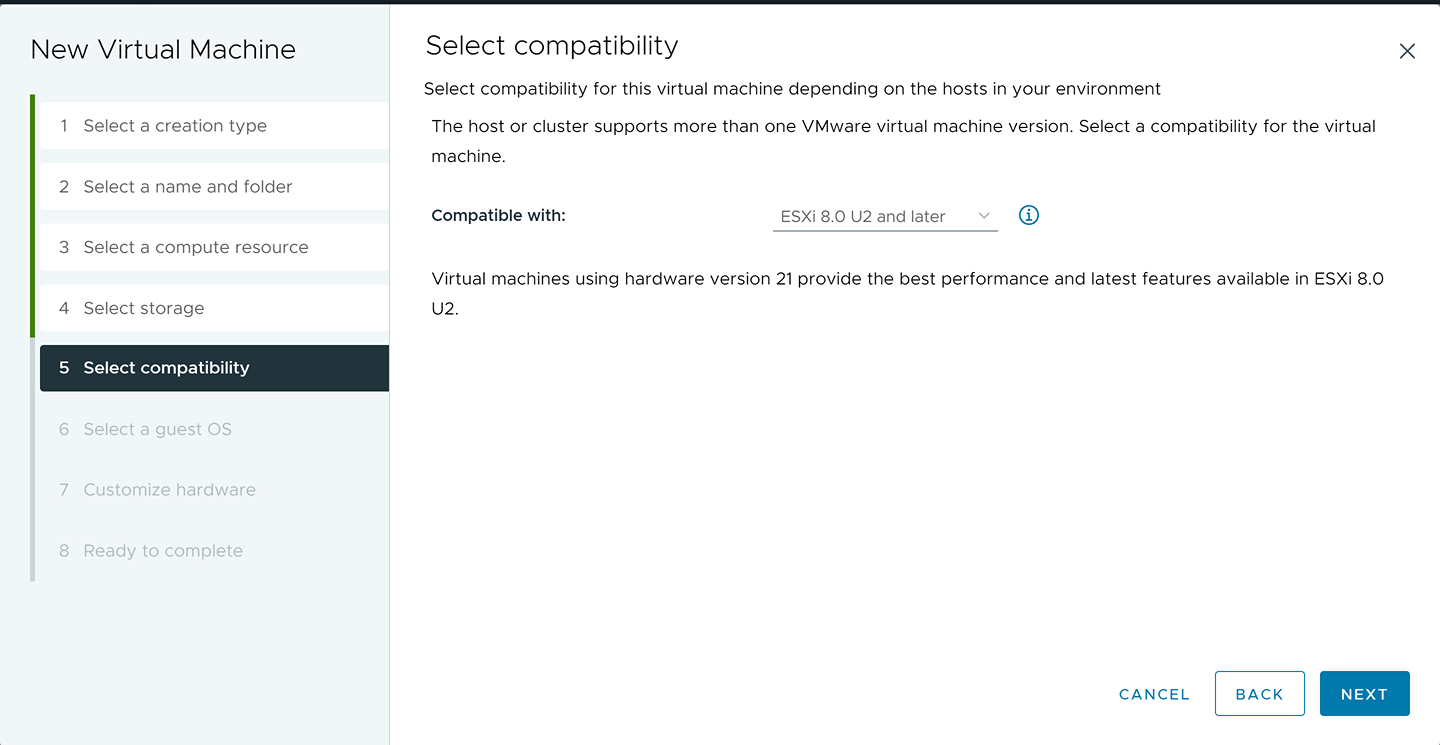View step 8 Ready to complete
Screen dimensions: 1440x745
[x=164, y=550]
